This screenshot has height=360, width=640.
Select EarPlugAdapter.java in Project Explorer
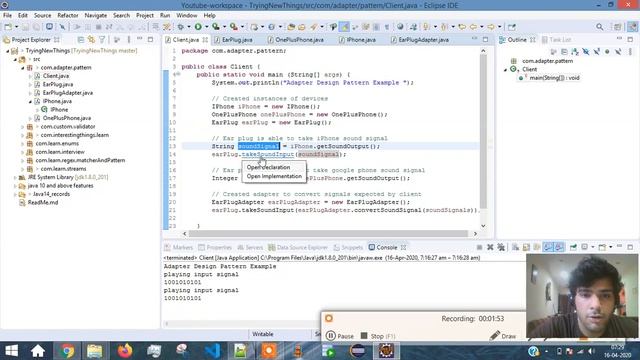coord(68,93)
